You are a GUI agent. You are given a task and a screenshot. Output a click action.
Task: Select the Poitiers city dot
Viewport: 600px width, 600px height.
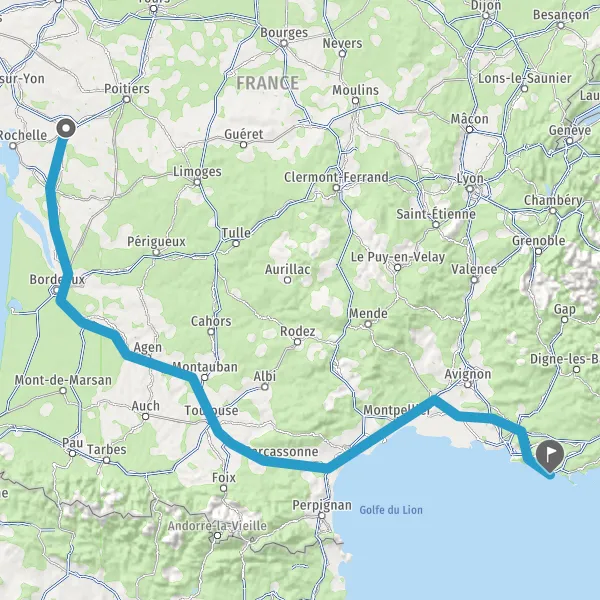pos(127,99)
